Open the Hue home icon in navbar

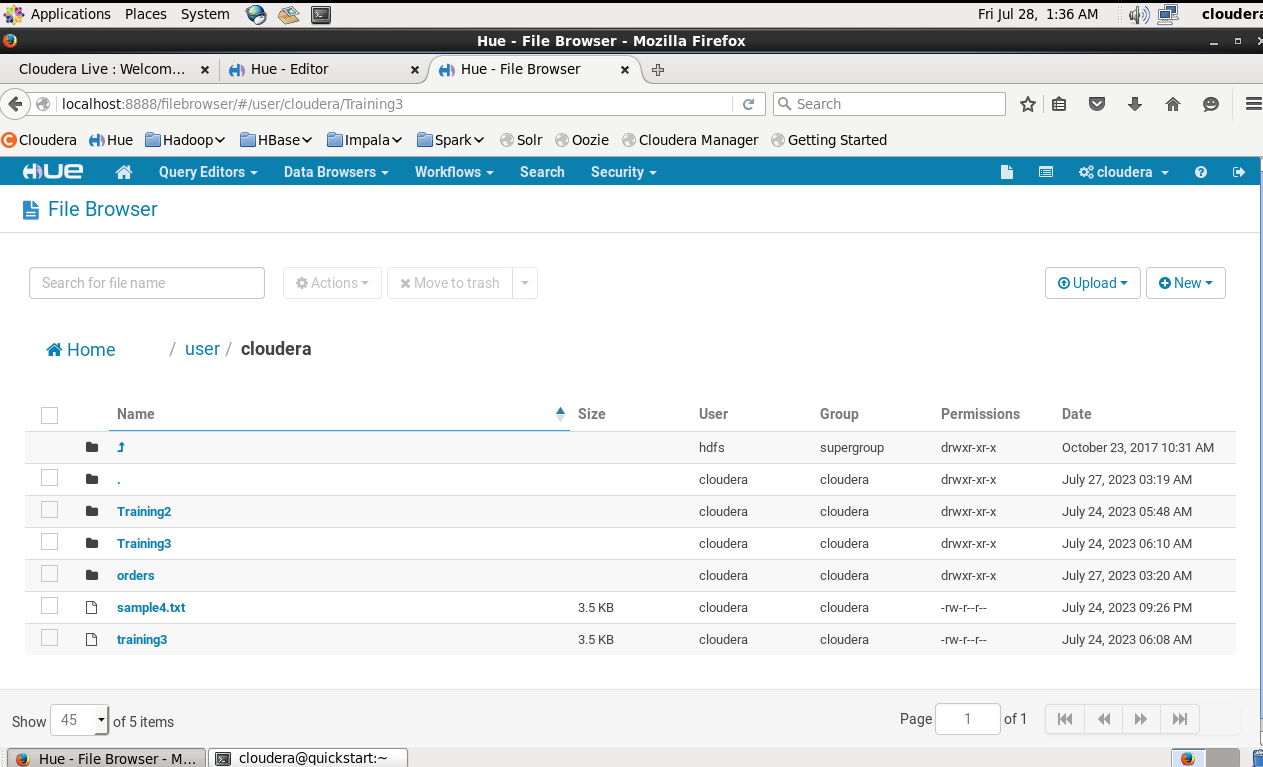pyautogui.click(x=124, y=172)
